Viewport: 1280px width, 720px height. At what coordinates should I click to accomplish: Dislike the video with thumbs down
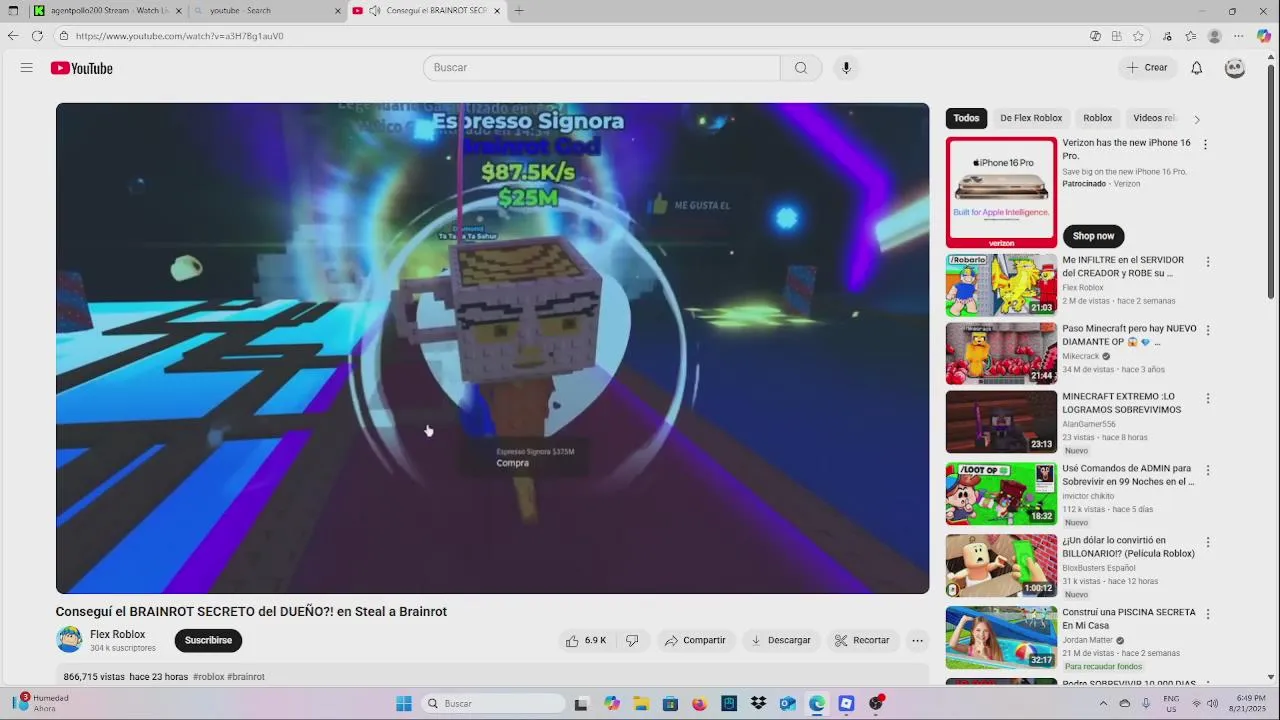[x=632, y=640]
